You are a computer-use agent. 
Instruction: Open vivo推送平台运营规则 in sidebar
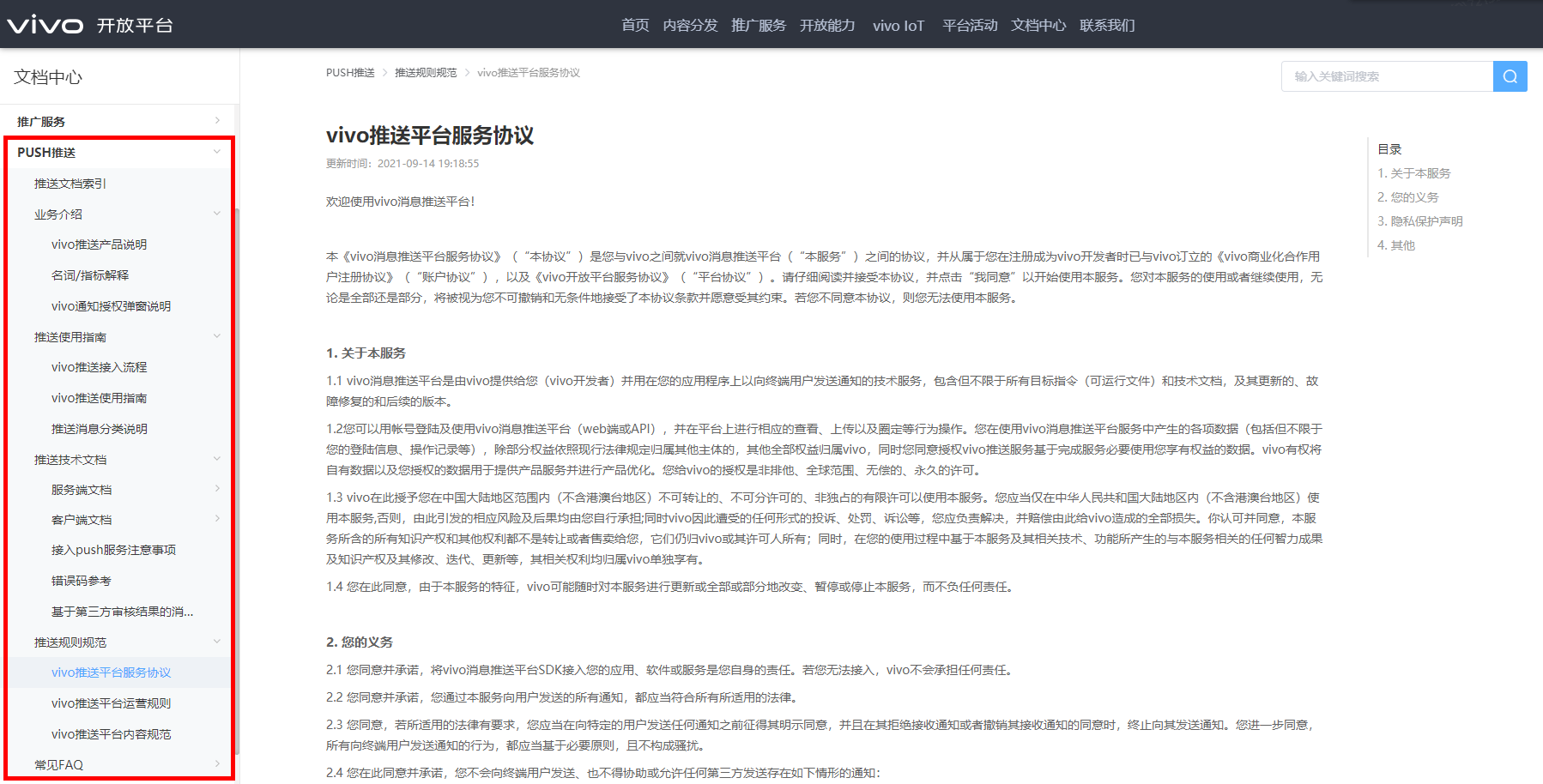pyautogui.click(x=111, y=703)
